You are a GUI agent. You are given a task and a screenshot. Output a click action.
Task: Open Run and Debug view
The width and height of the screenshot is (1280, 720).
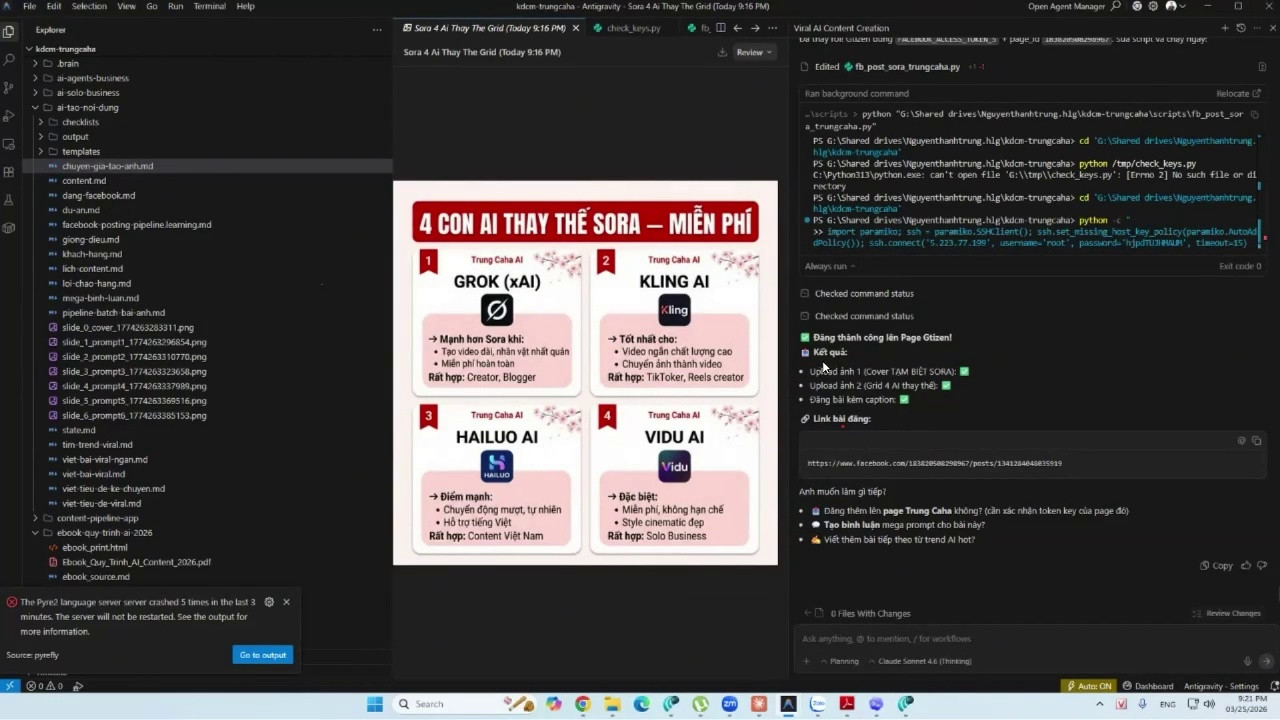[9, 115]
